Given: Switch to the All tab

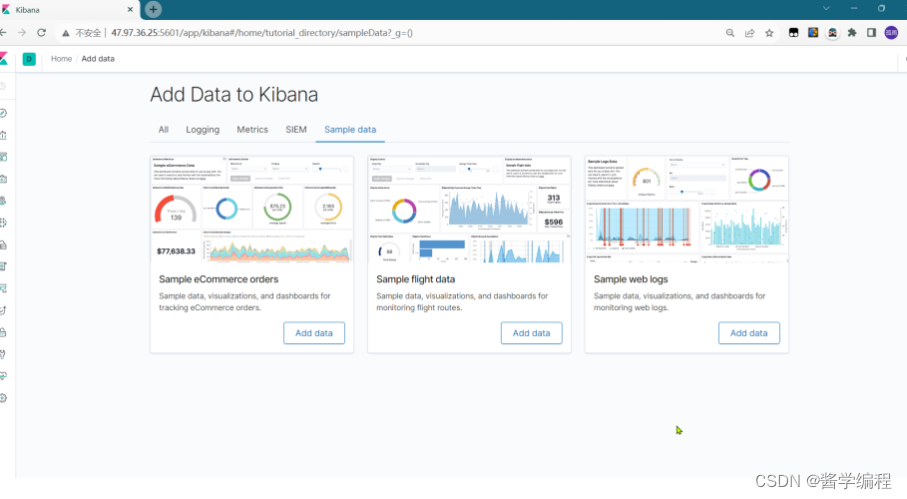Looking at the screenshot, I should 164,130.
